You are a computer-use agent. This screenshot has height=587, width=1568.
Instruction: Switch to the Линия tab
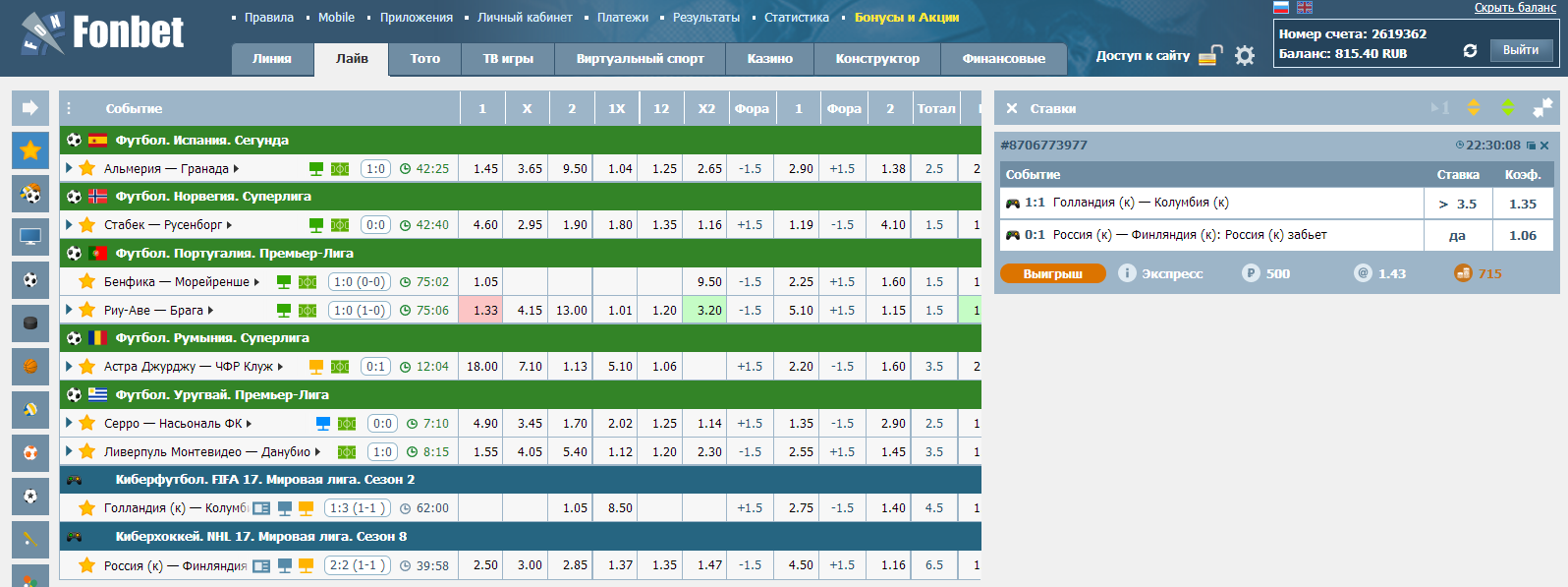[272, 59]
